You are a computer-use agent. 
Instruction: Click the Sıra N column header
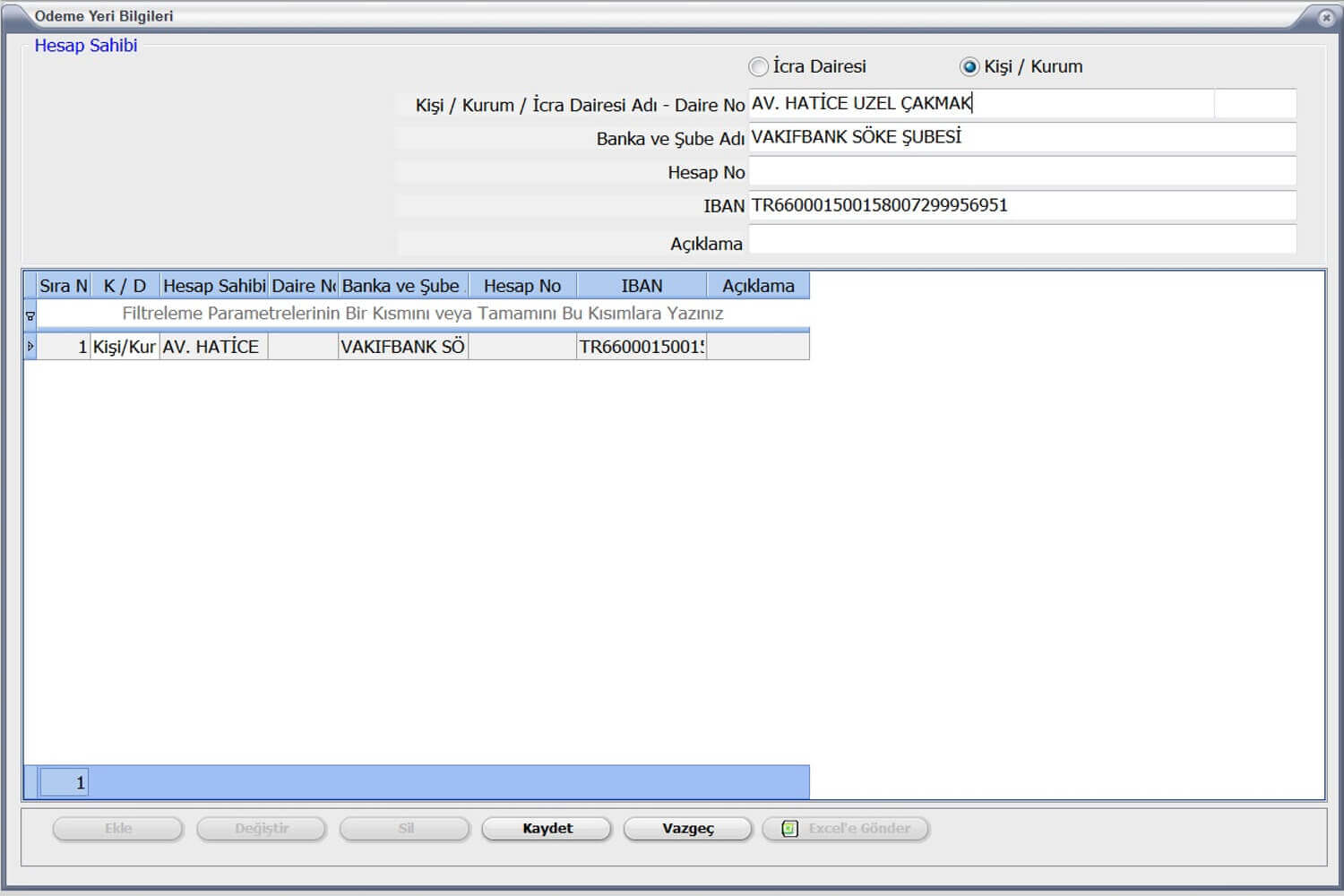[x=63, y=286]
